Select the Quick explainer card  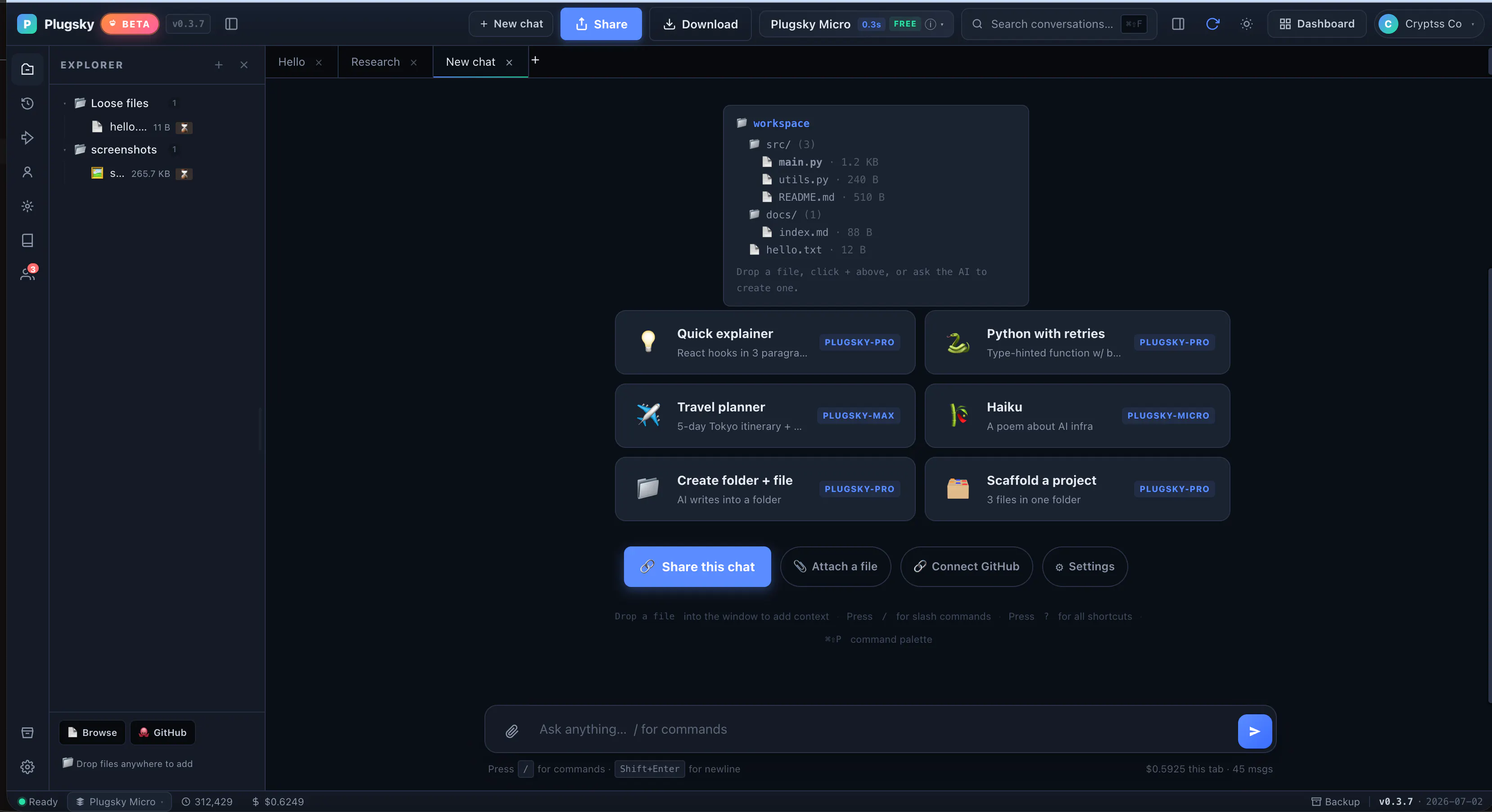click(765, 342)
